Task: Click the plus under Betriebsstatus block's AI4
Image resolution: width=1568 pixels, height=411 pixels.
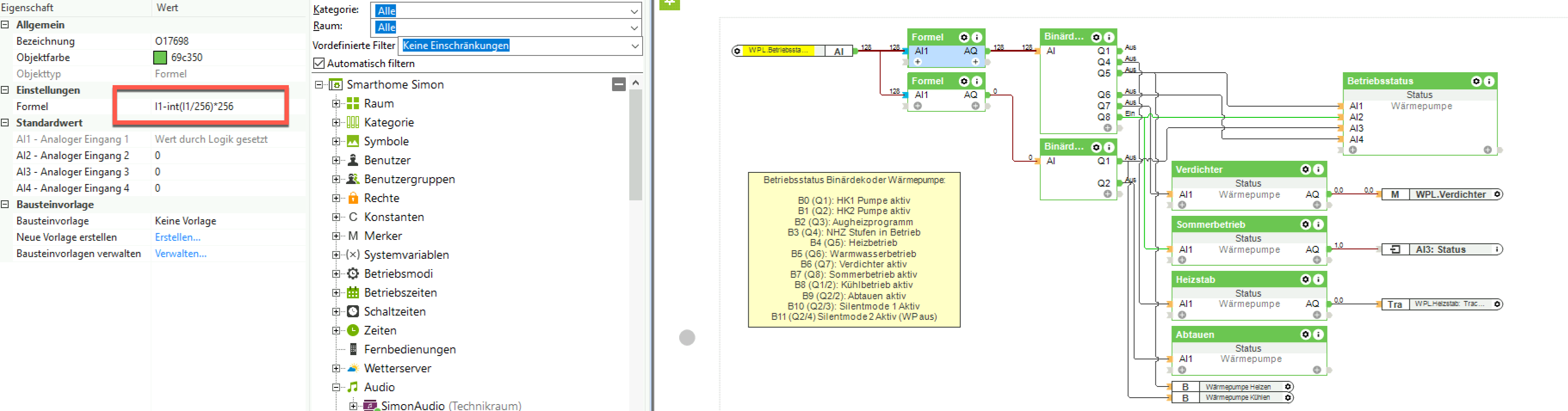Action: (1352, 150)
